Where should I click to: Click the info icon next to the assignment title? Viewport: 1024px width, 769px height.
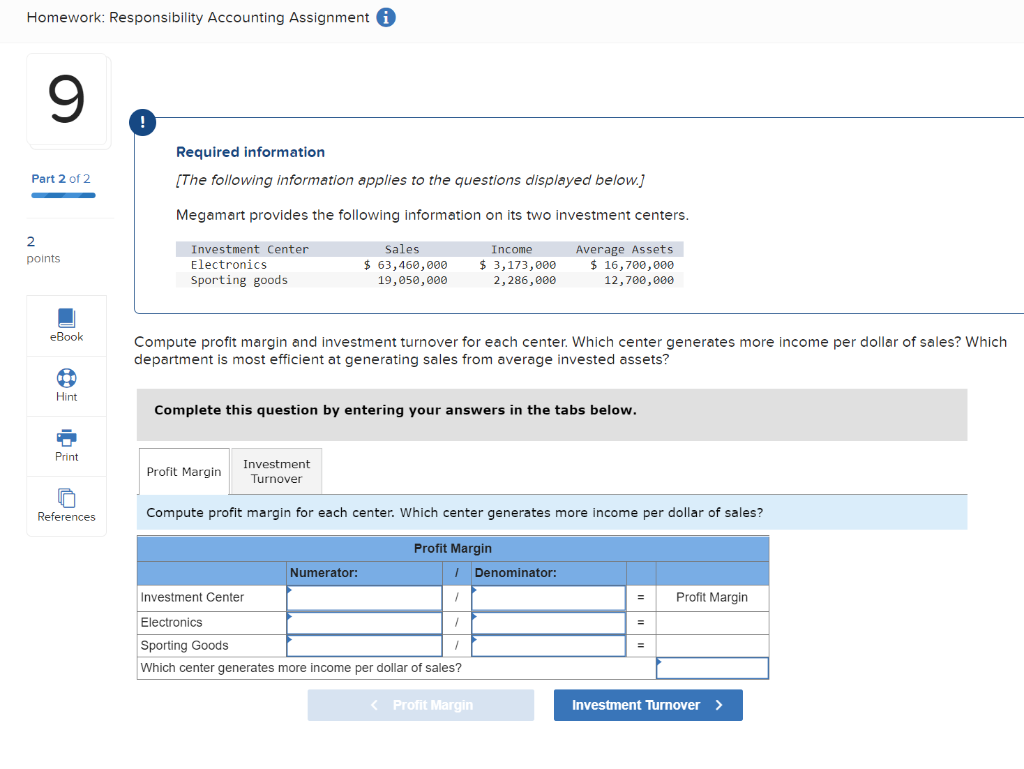click(x=385, y=17)
